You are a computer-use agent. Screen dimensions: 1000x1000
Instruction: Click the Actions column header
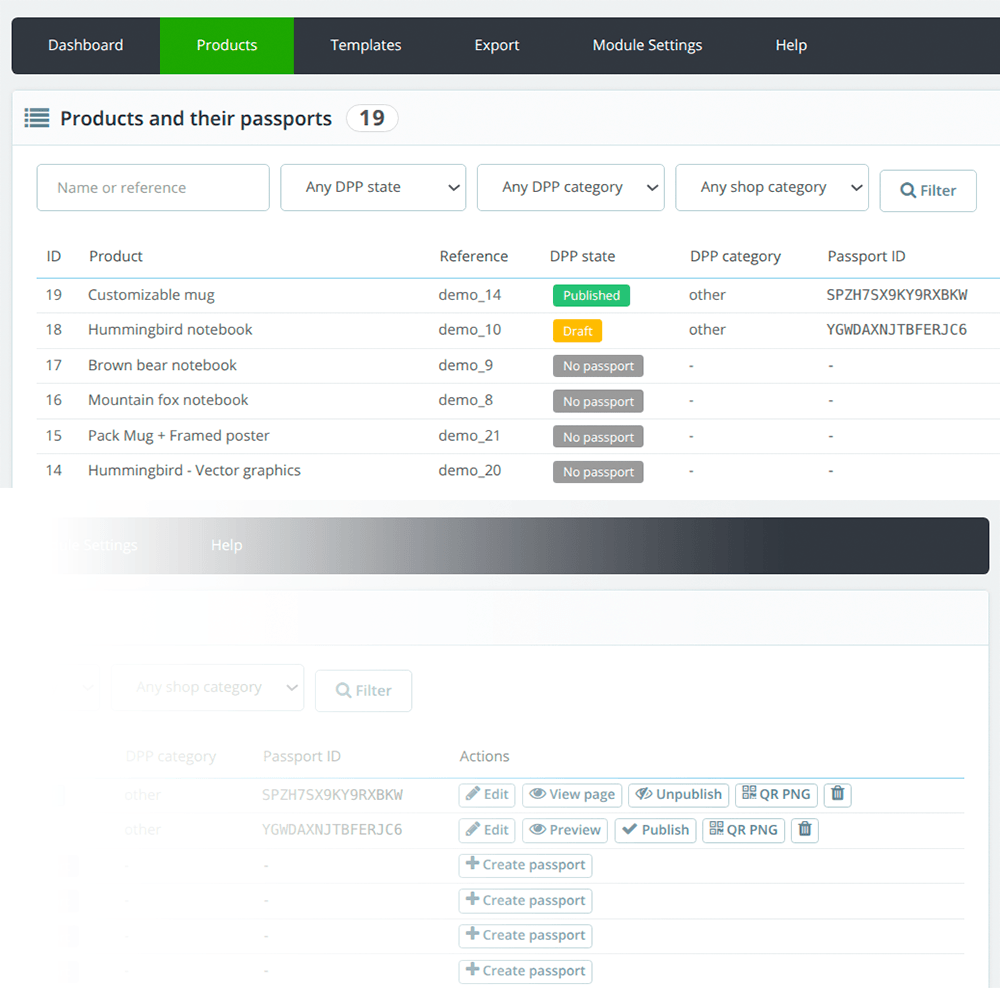coord(484,756)
